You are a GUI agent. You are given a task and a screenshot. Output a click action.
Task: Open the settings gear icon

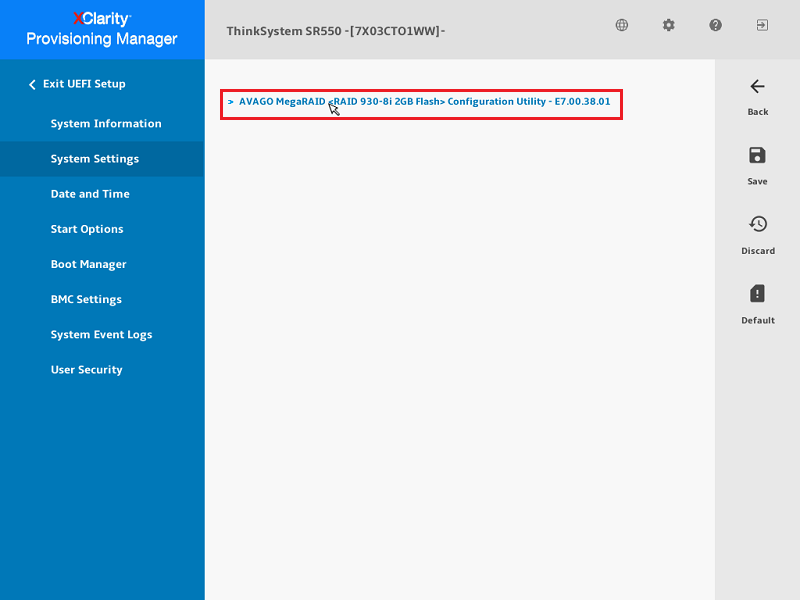(669, 25)
